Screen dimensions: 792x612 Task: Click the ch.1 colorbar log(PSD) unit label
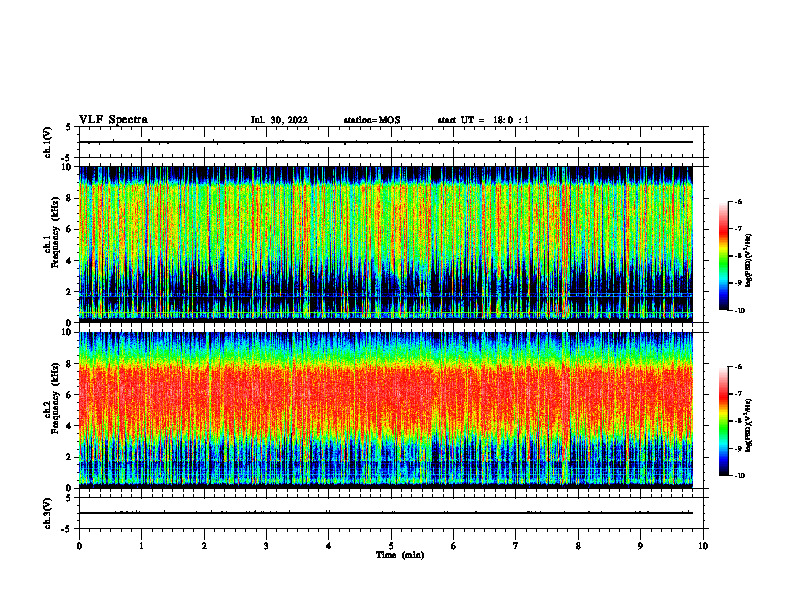(749, 261)
